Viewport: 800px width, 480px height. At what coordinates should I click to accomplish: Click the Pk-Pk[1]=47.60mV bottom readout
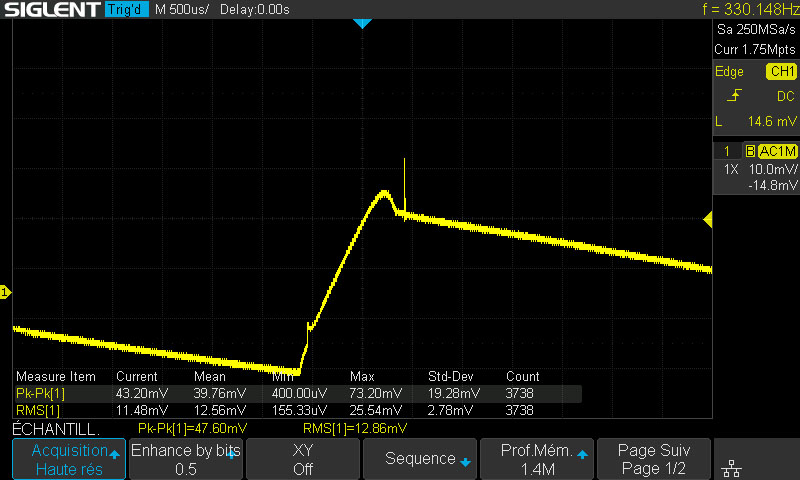point(192,428)
